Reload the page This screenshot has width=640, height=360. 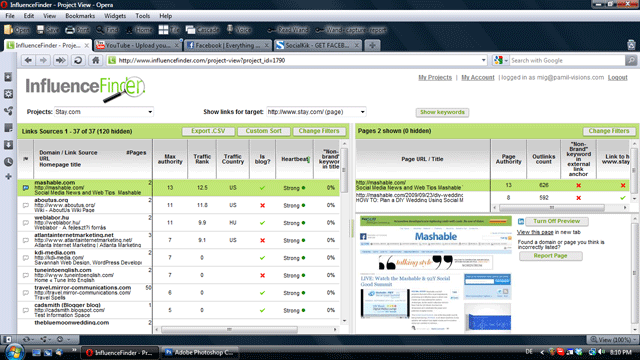(78, 60)
